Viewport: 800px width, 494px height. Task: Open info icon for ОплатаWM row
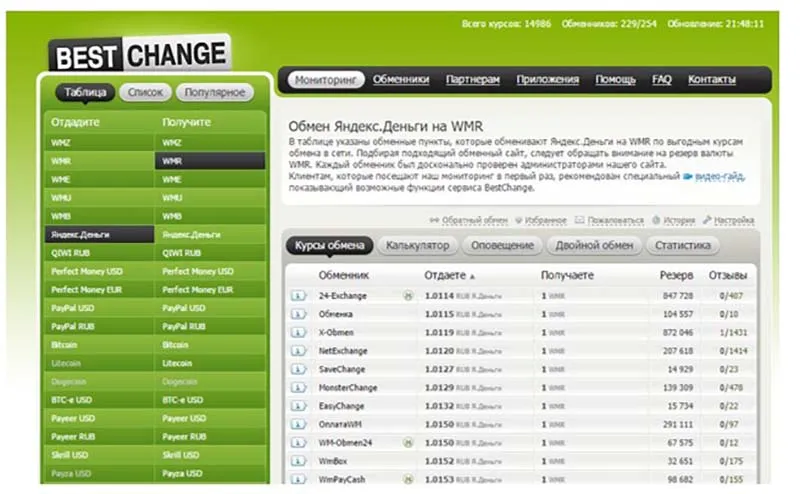tap(298, 424)
